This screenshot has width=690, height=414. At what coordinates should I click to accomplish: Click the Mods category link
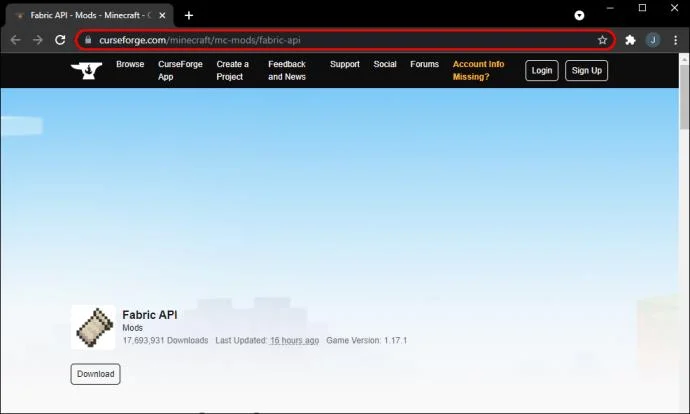132,328
